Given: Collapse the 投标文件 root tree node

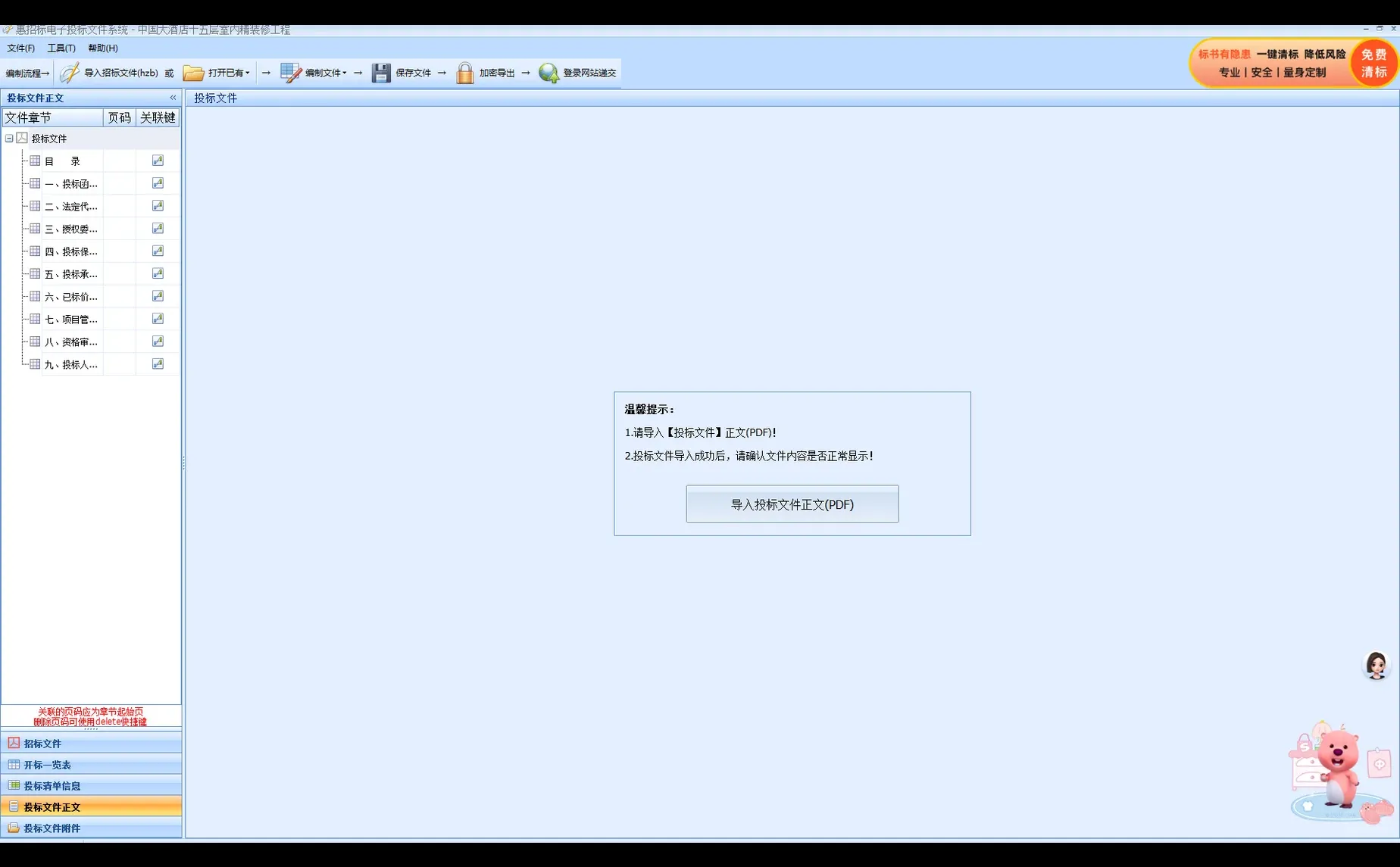Looking at the screenshot, I should click(x=9, y=139).
